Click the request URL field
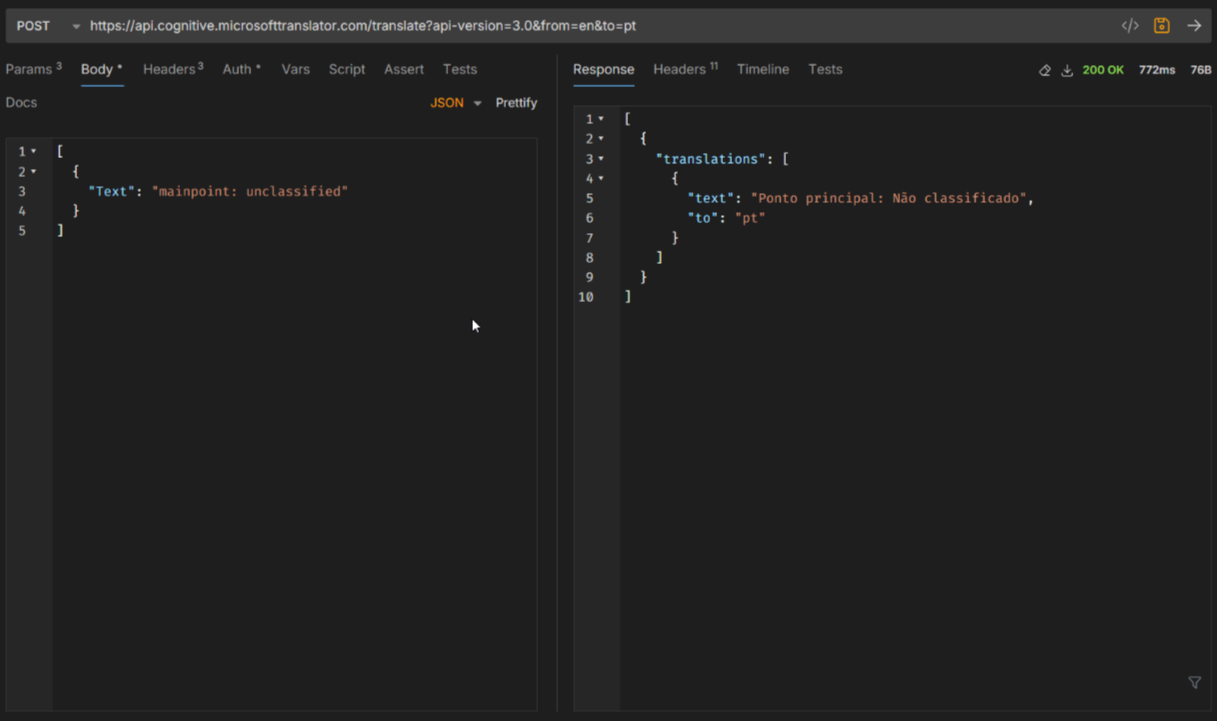Image resolution: width=1217 pixels, height=721 pixels. (400, 25)
